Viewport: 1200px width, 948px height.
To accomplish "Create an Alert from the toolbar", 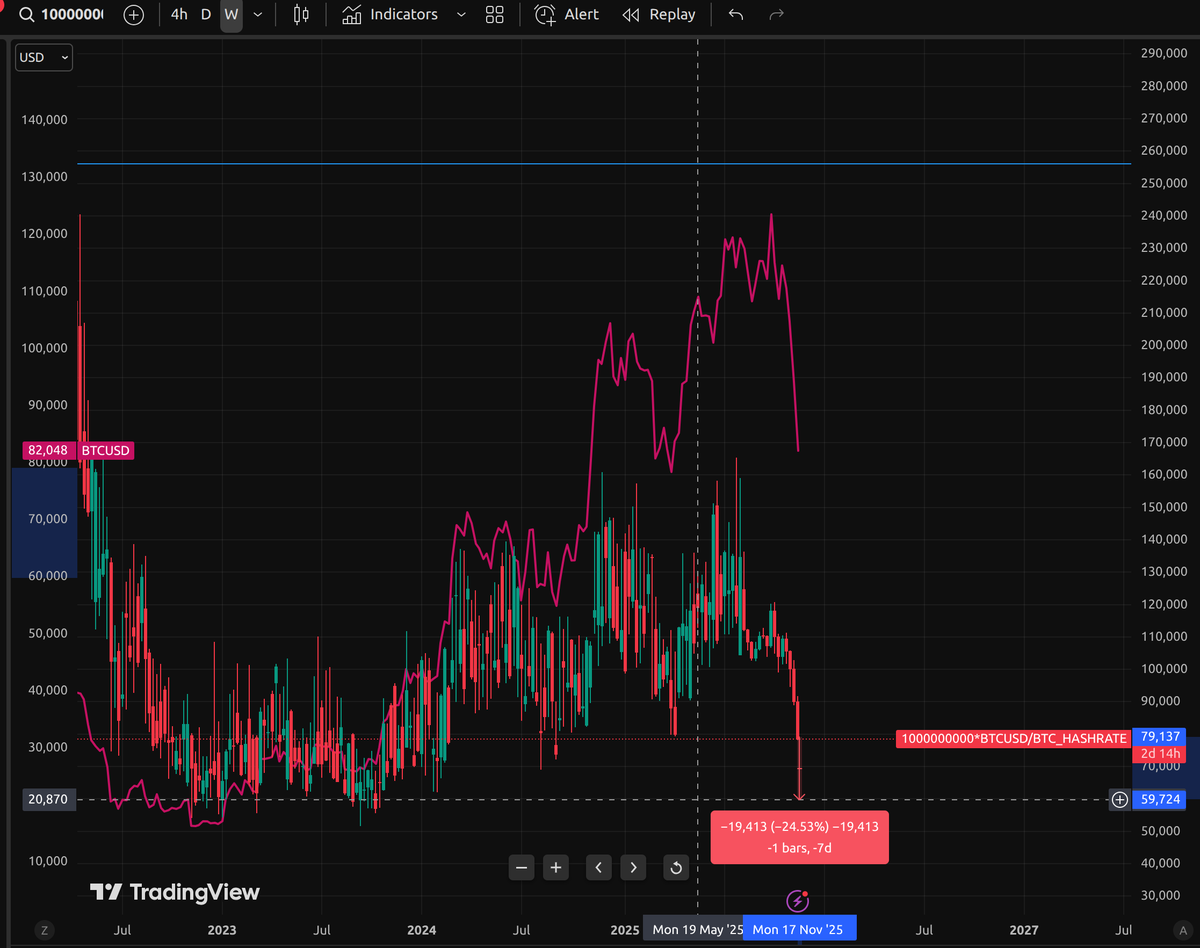I will (567, 15).
